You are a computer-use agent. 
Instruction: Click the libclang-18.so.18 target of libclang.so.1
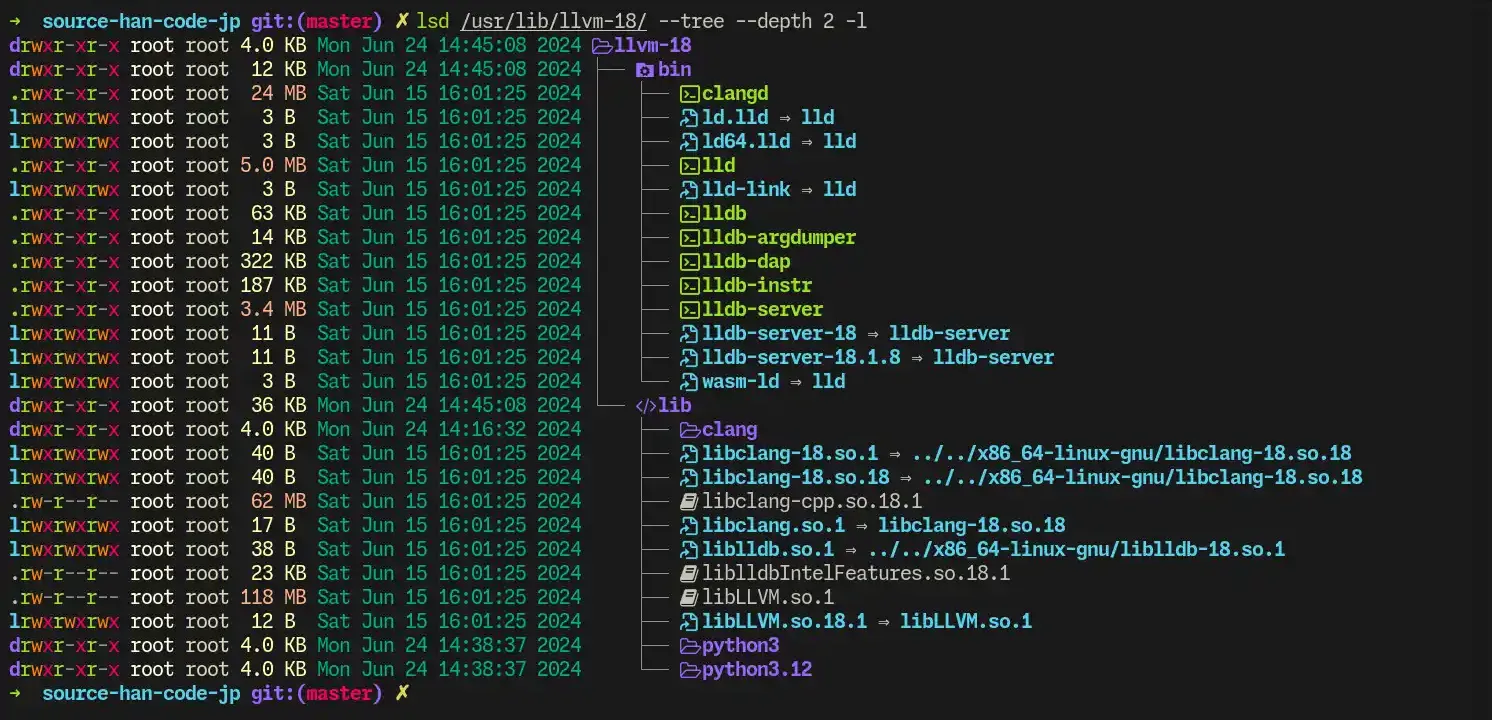point(972,525)
